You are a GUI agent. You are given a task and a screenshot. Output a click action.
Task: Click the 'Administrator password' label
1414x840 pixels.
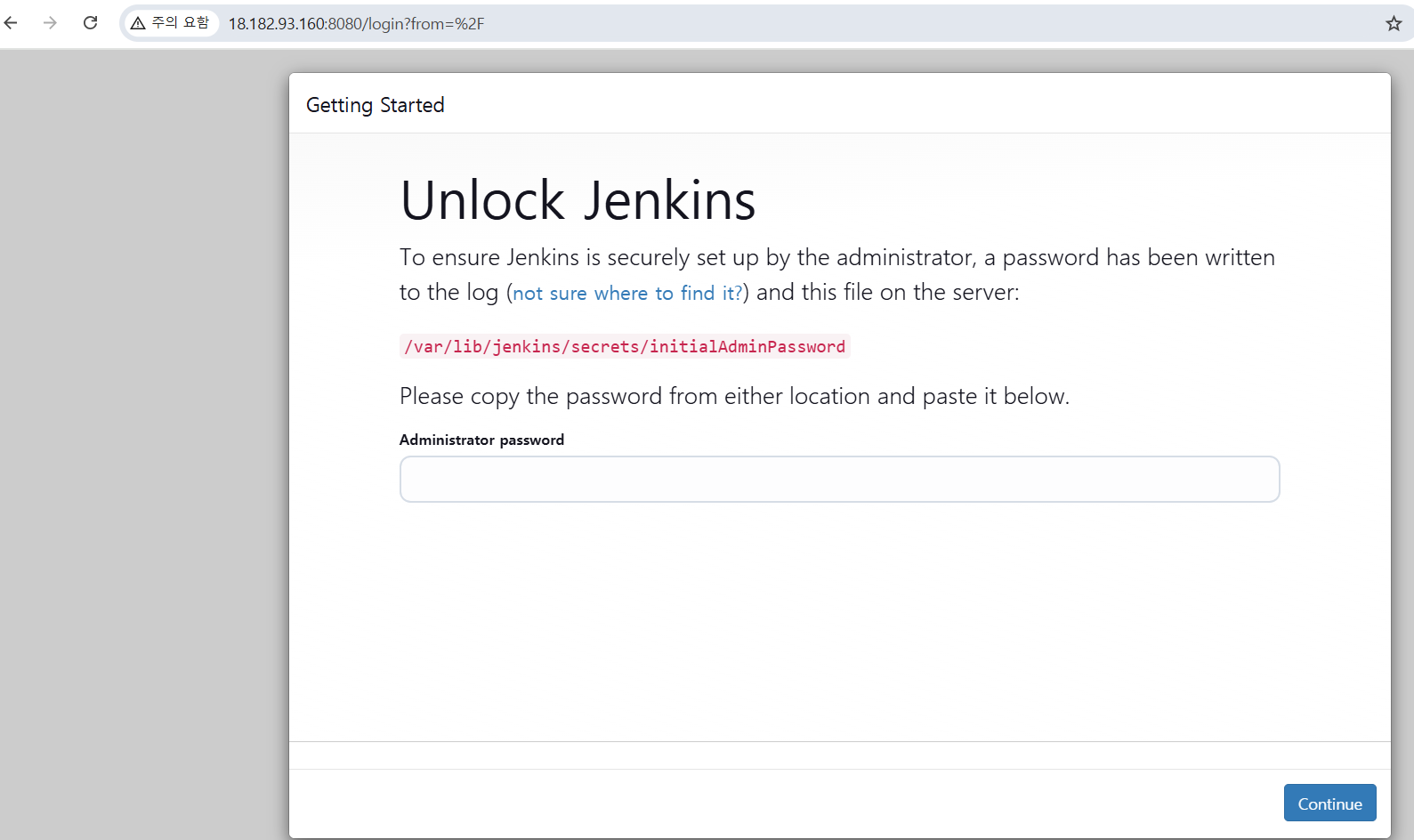[481, 440]
